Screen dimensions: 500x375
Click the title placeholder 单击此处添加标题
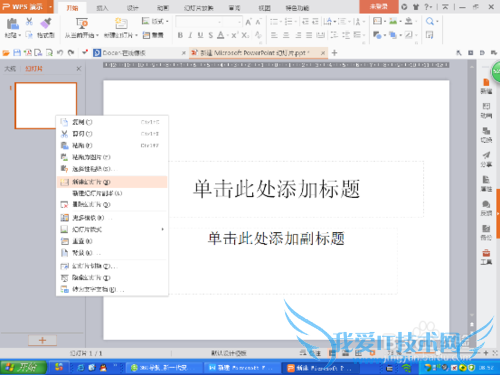click(x=276, y=189)
